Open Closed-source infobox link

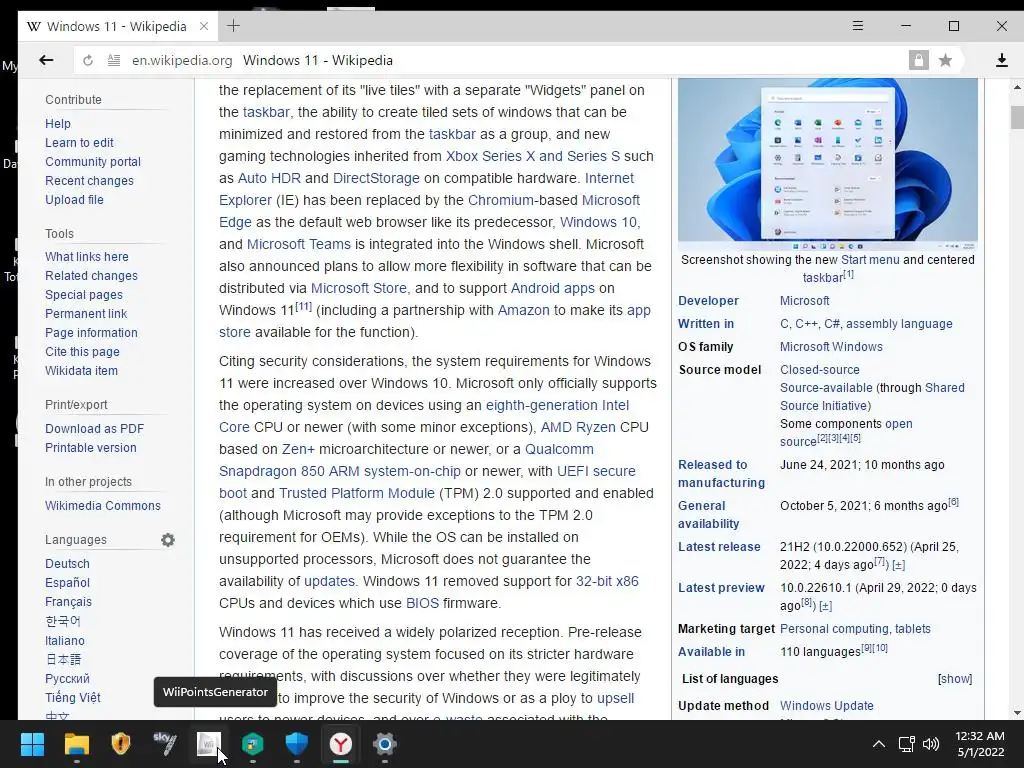click(820, 370)
